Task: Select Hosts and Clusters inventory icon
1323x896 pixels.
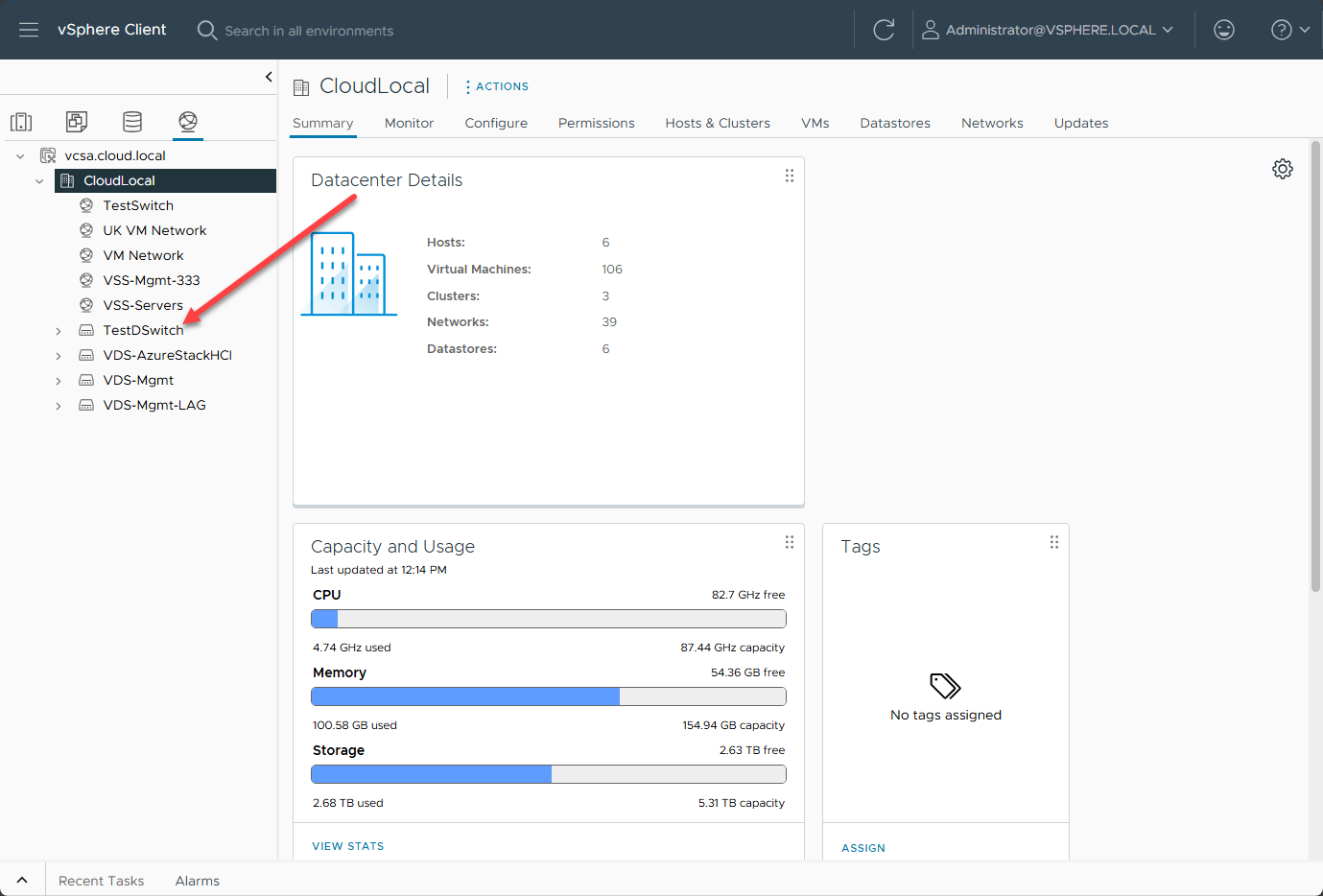Action: point(21,122)
